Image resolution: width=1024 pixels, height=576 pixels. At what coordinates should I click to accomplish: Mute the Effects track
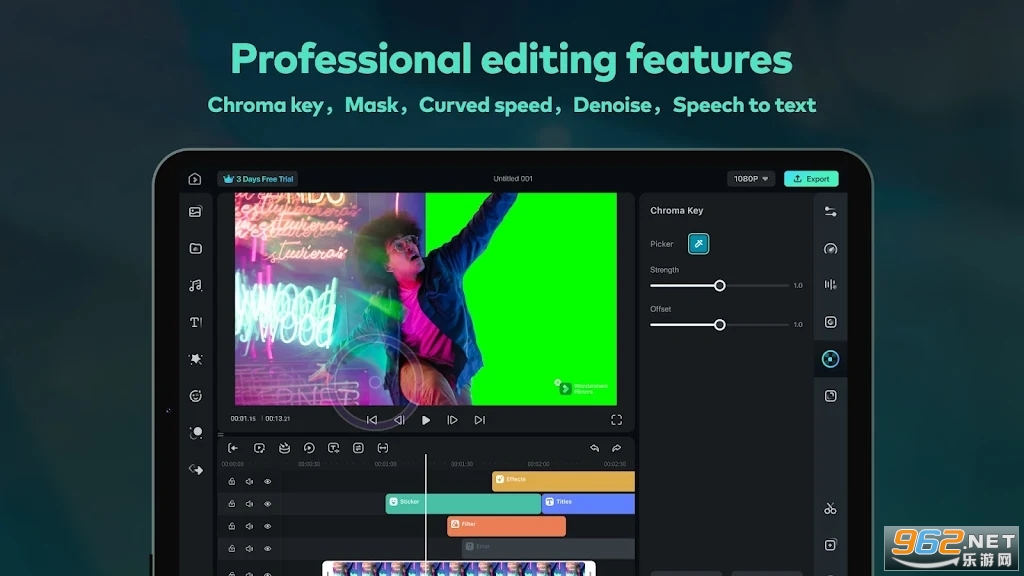(249, 481)
